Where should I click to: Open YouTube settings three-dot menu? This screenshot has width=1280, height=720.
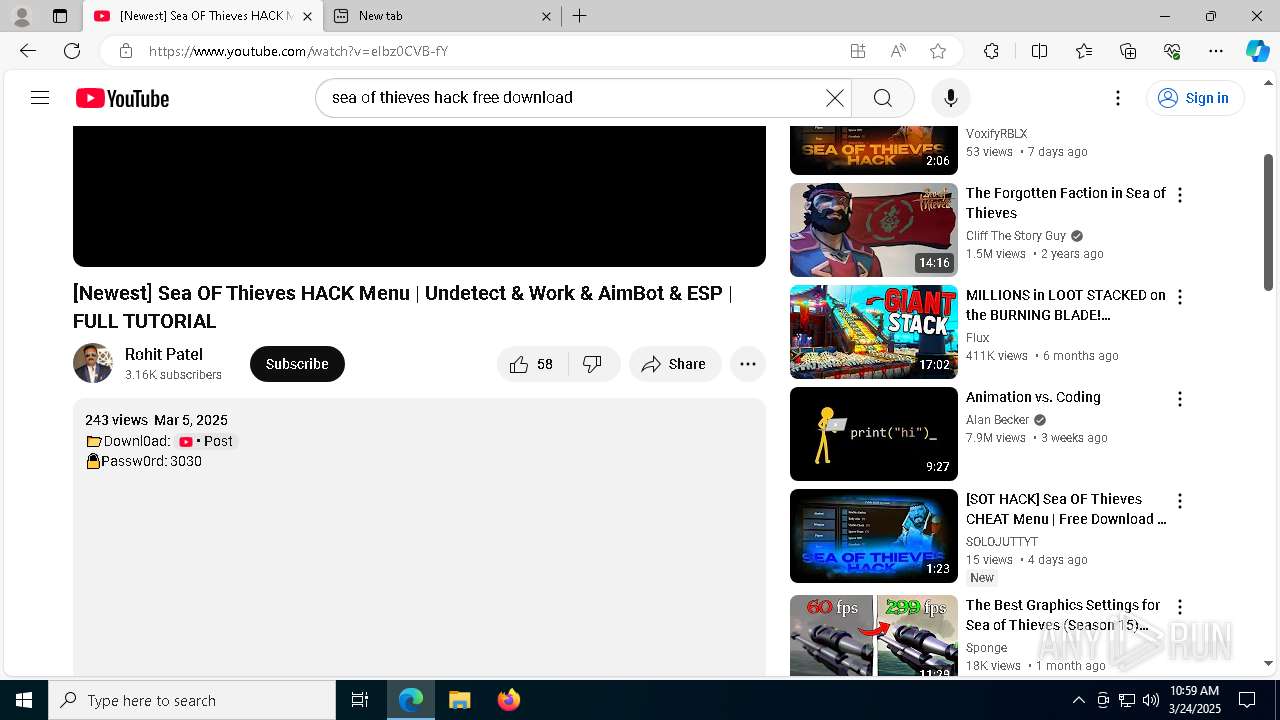[x=1118, y=98]
